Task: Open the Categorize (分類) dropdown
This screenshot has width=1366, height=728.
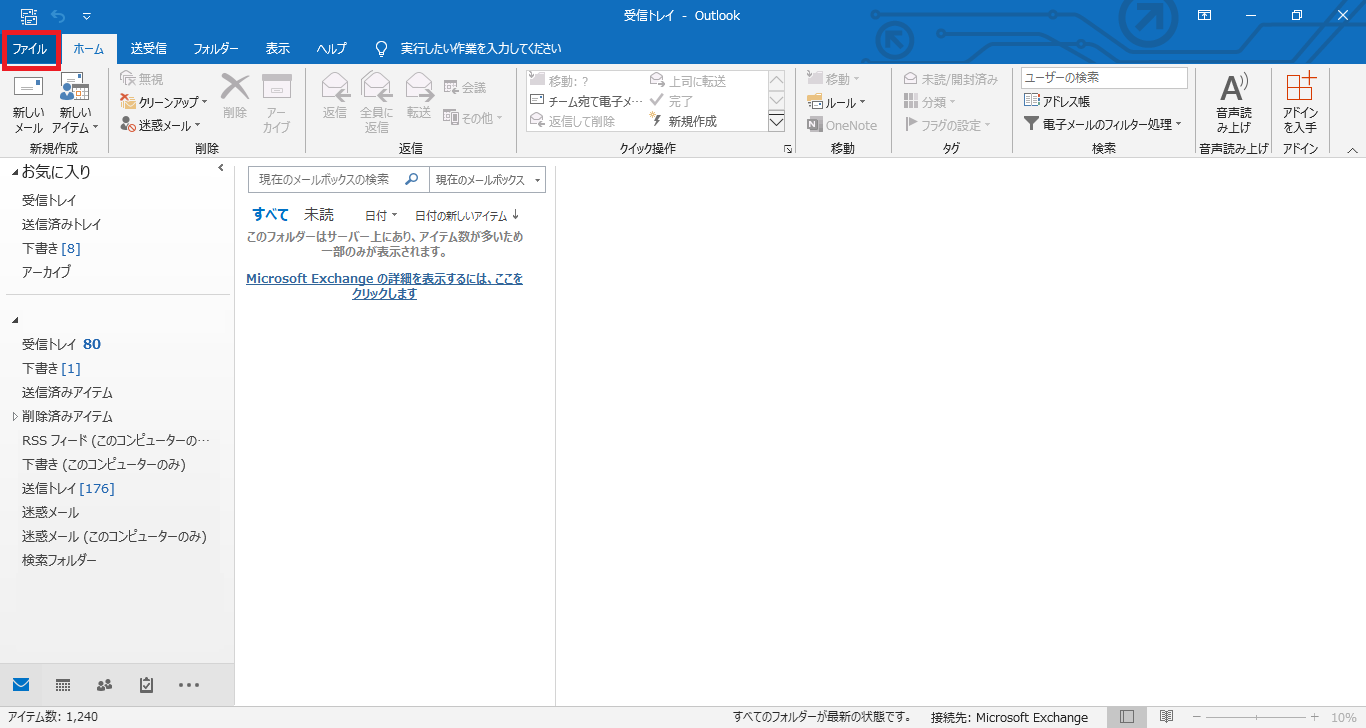Action: [x=930, y=102]
